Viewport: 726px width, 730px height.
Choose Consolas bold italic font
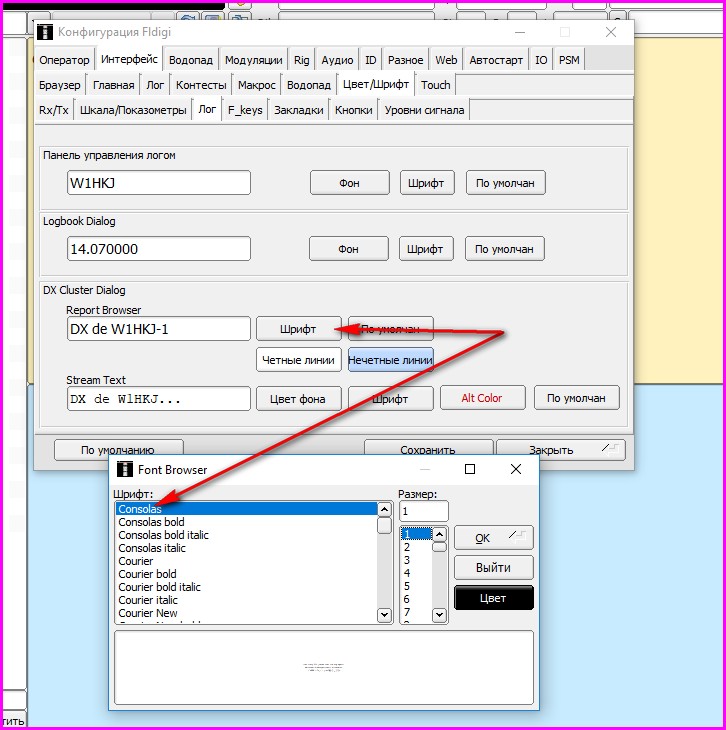[x=163, y=535]
